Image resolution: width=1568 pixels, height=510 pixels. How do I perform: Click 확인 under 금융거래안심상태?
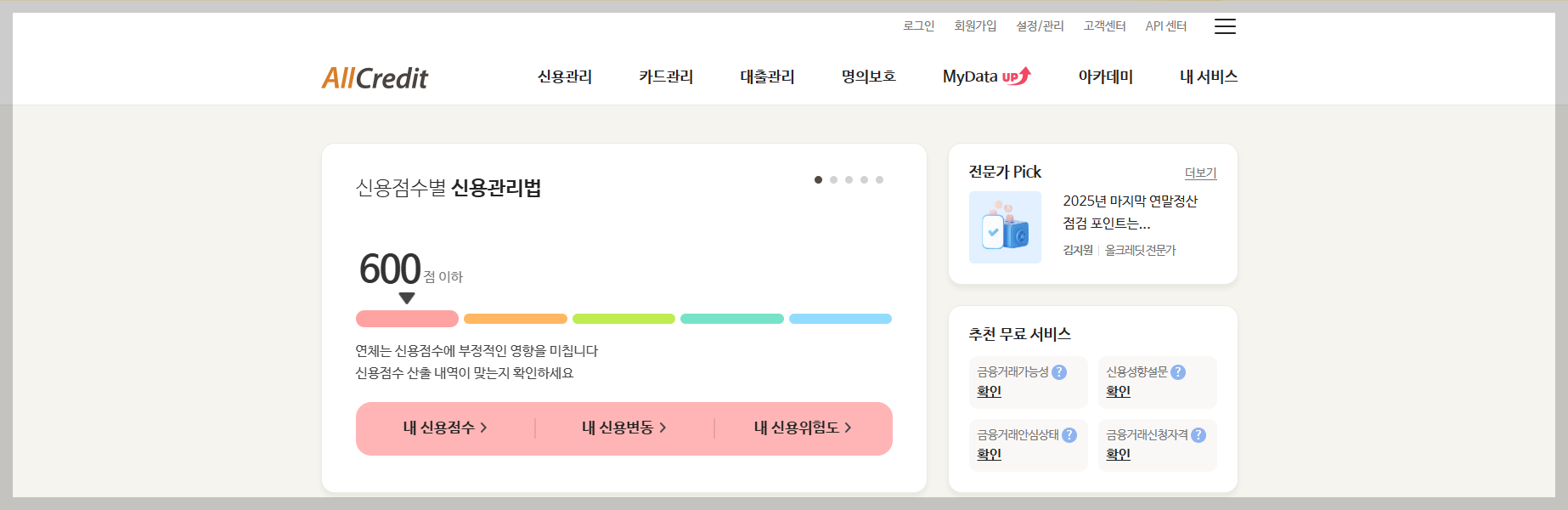[x=989, y=455]
